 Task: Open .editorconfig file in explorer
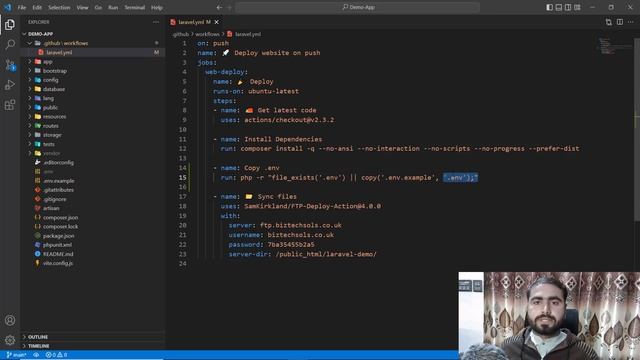(x=92, y=162)
